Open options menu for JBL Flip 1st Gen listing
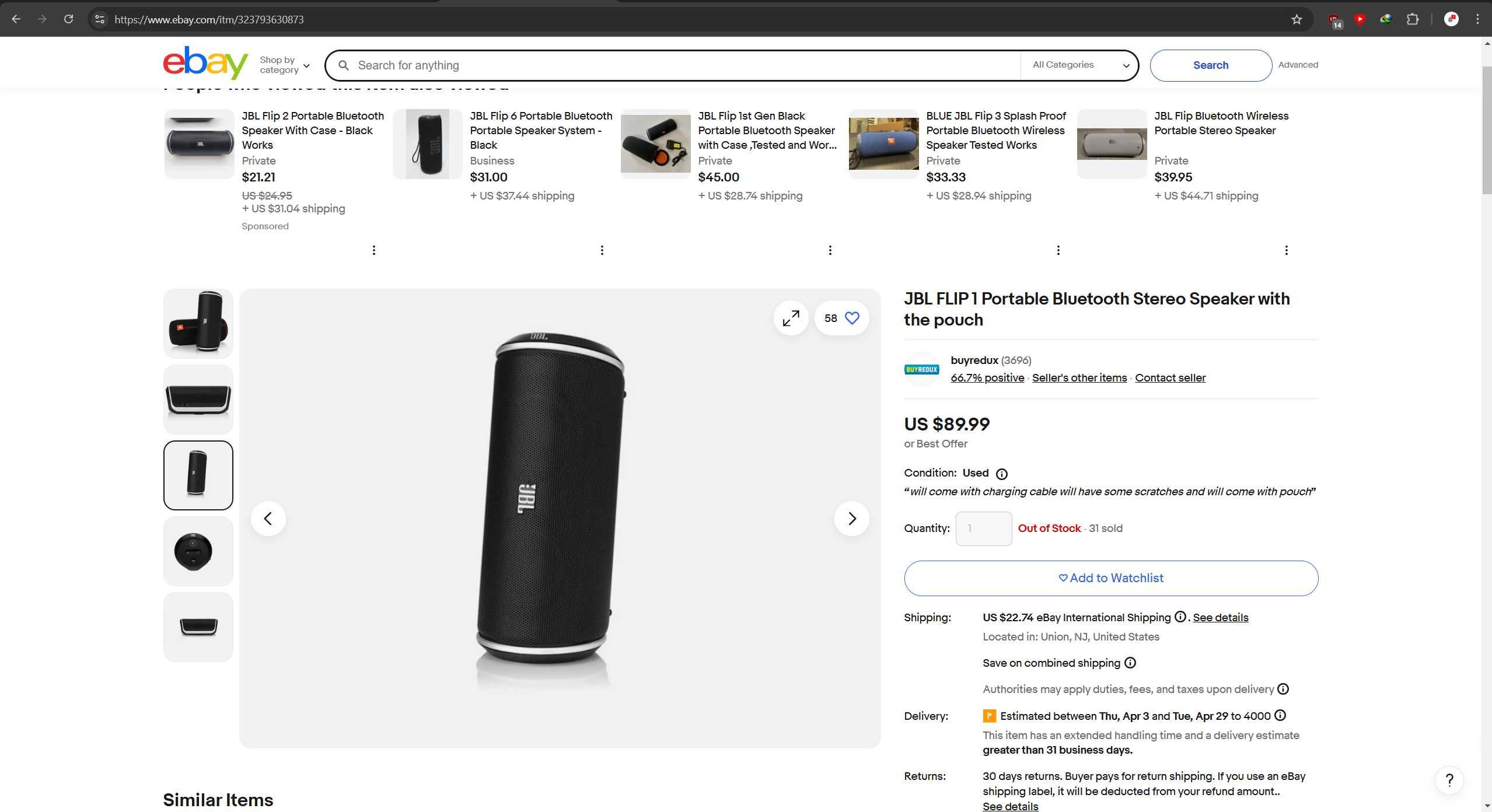The height and width of the screenshot is (812, 1492). click(830, 250)
